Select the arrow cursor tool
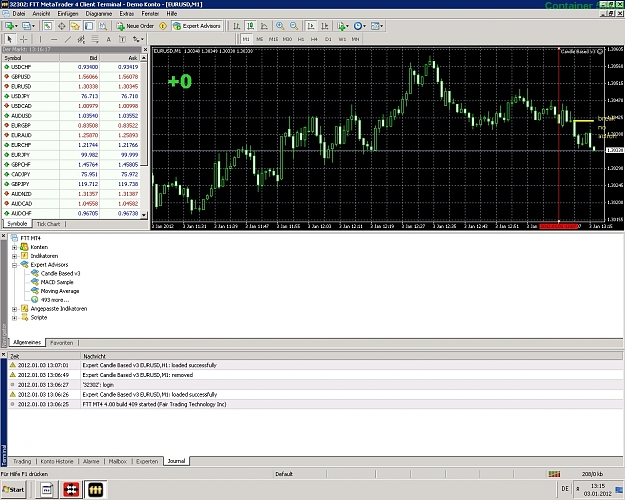The height and width of the screenshot is (500, 625). (x=10, y=39)
